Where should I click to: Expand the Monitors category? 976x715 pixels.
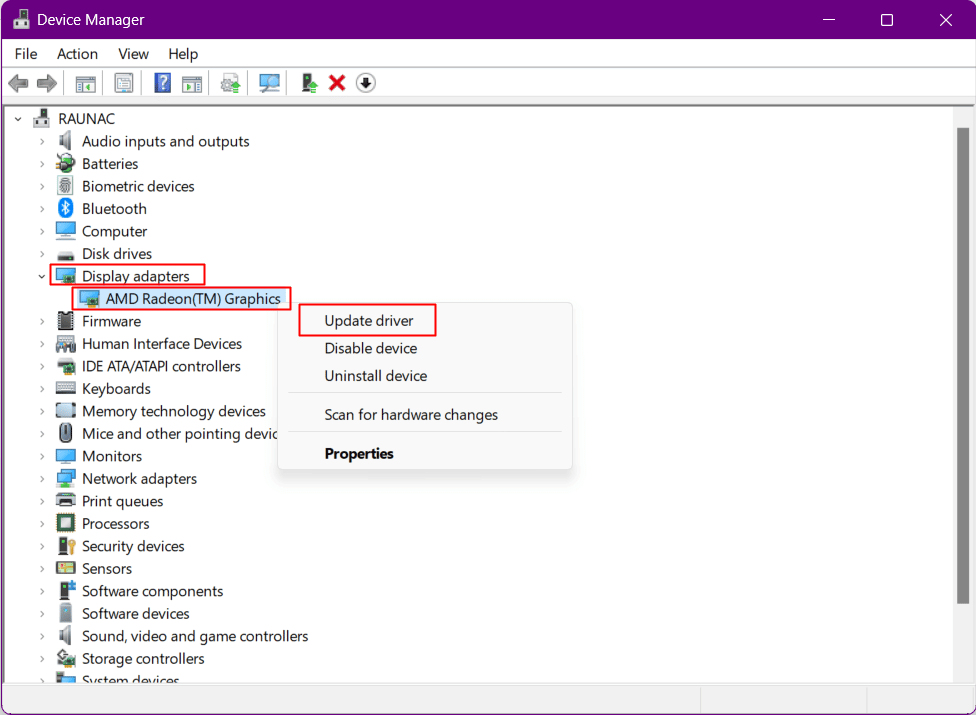(x=42, y=456)
